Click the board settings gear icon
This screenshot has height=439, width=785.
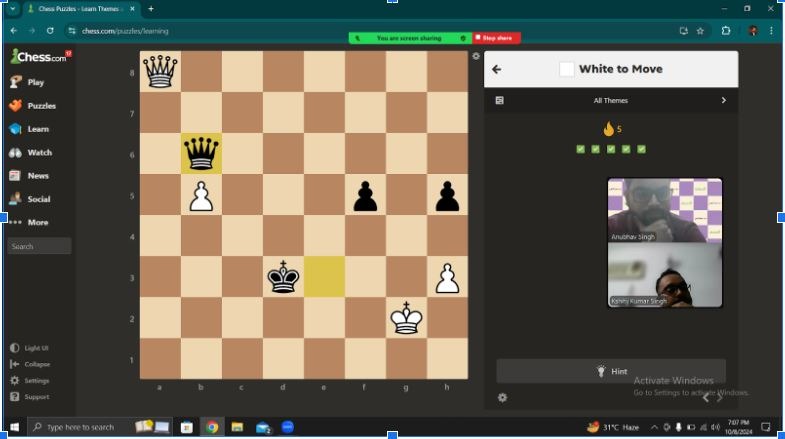coord(476,57)
